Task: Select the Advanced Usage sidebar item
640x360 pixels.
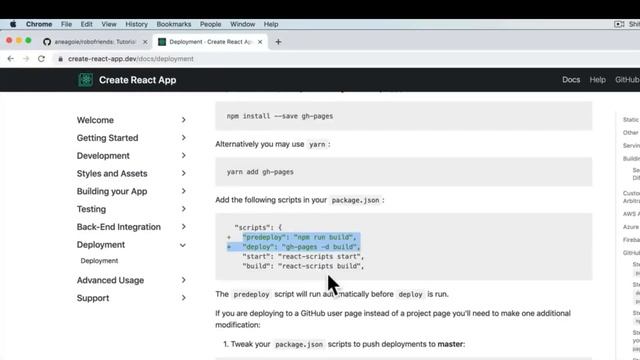Action: pos(110,280)
